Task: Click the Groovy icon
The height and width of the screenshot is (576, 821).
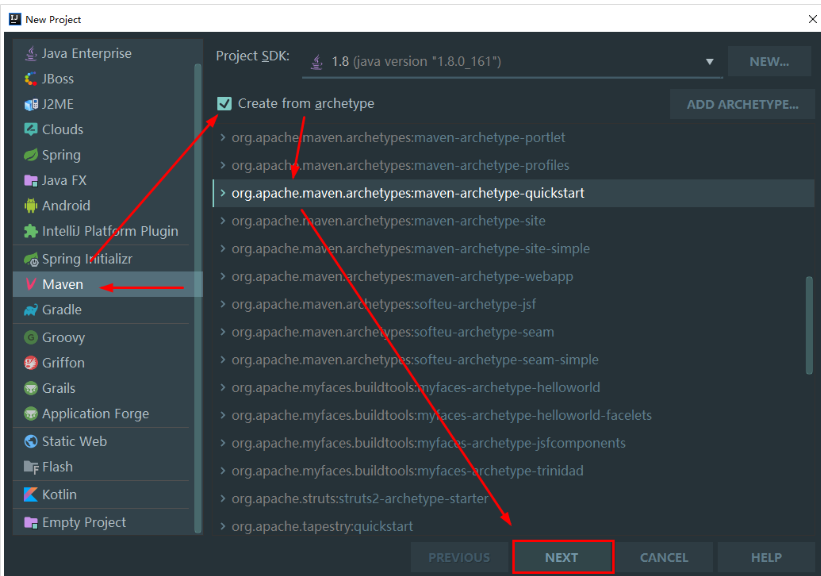Action: pyautogui.click(x=31, y=337)
